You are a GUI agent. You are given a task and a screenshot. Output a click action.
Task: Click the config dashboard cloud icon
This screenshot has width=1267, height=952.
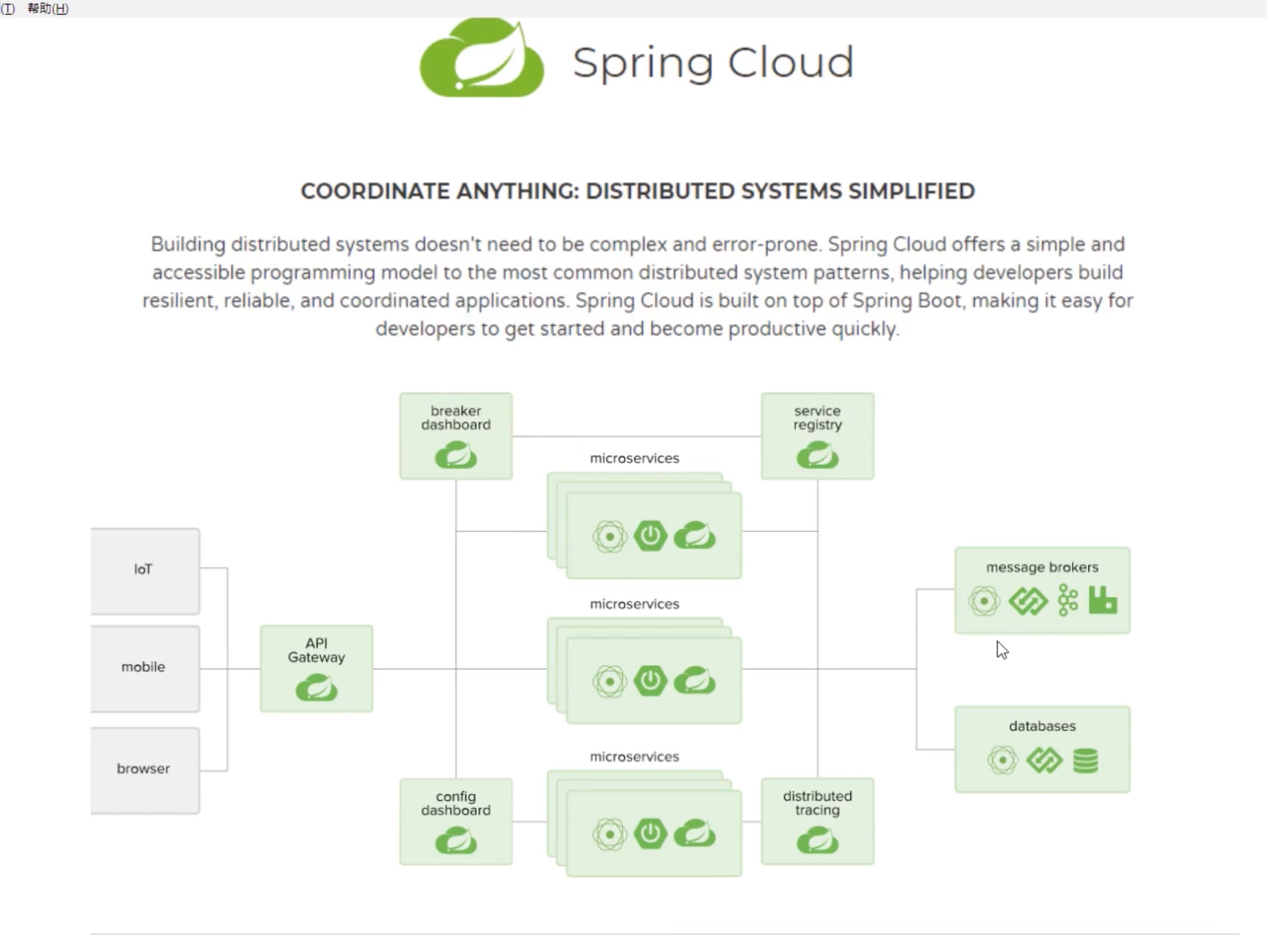click(455, 841)
